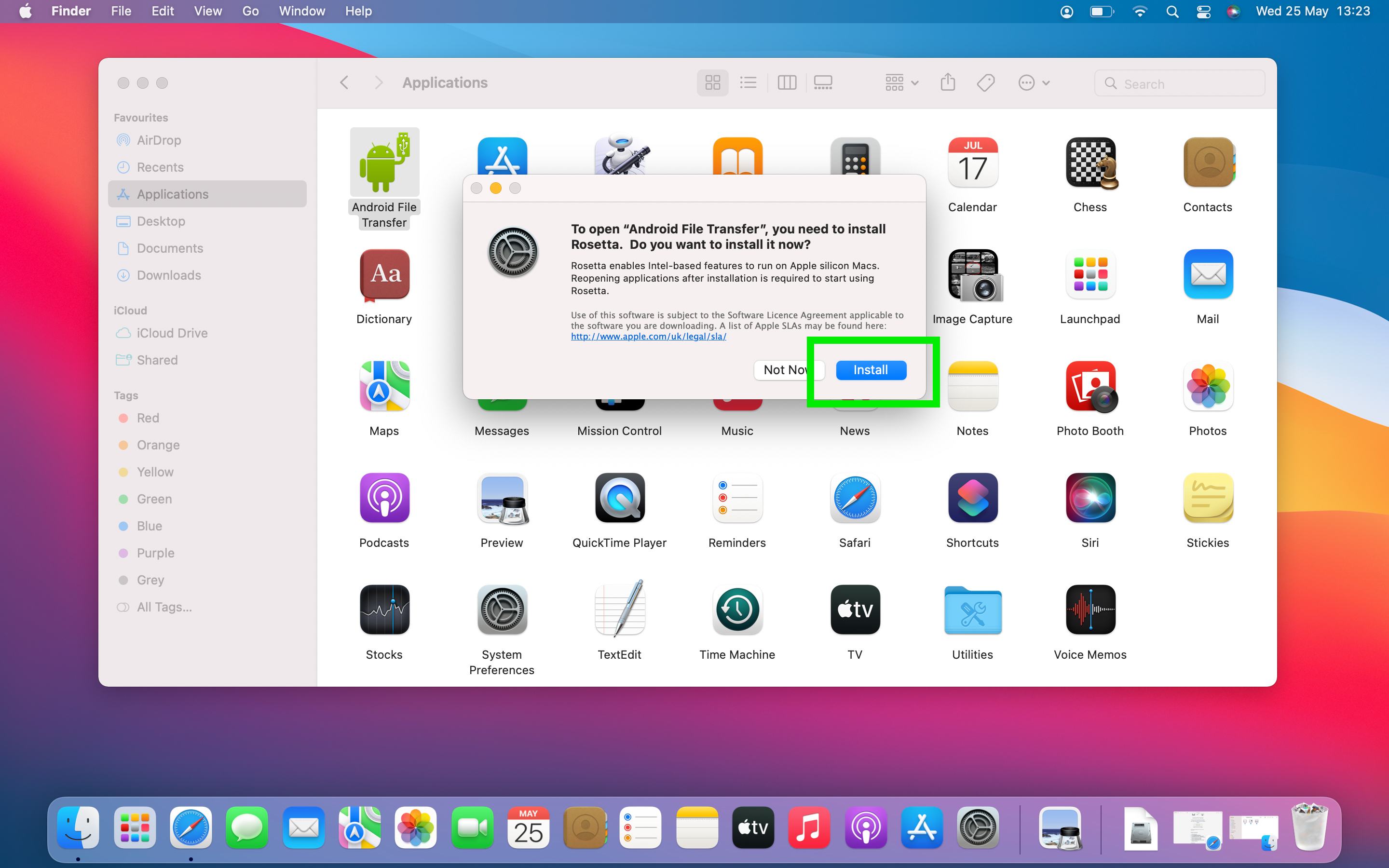
Task: Focus the Finder Search field
Action: [1179, 84]
